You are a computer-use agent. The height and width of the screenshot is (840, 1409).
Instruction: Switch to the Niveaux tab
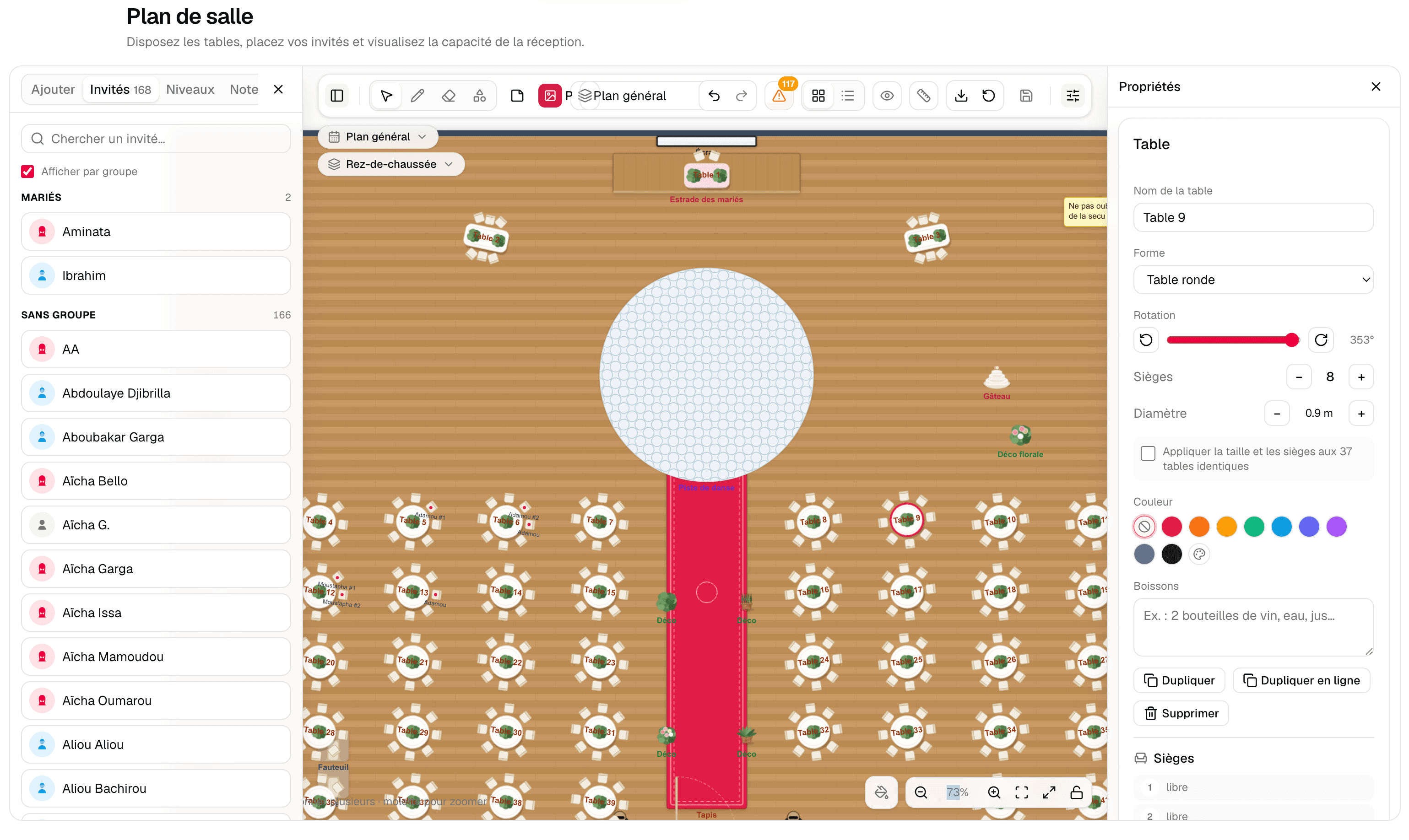(x=190, y=89)
